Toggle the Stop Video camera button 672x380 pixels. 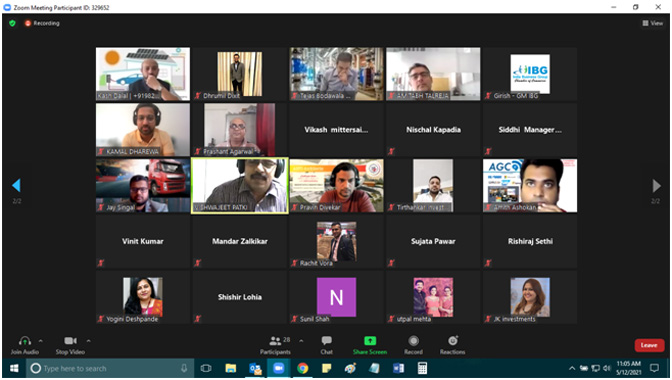pos(70,341)
